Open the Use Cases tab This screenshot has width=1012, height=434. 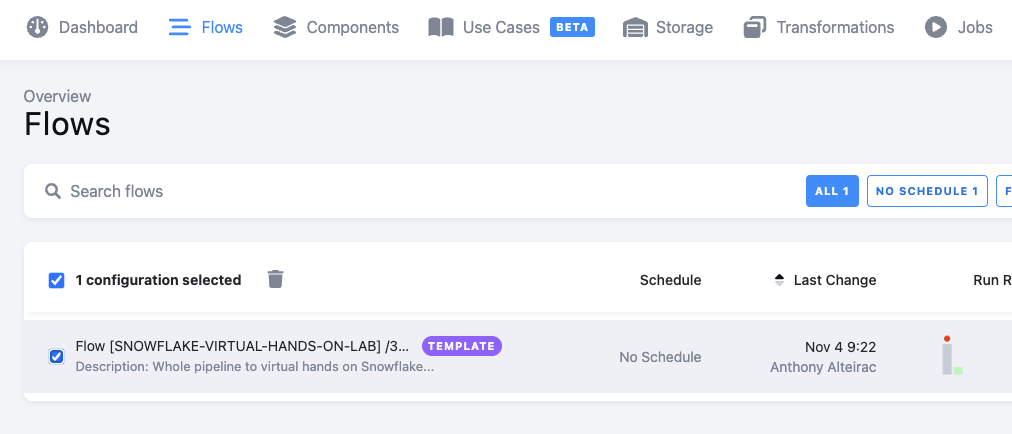coord(500,27)
